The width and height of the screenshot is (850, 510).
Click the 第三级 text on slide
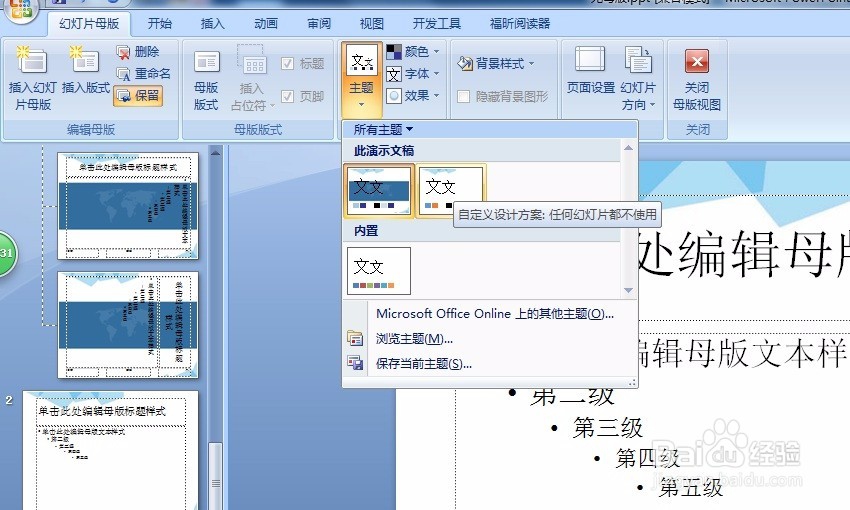click(608, 428)
